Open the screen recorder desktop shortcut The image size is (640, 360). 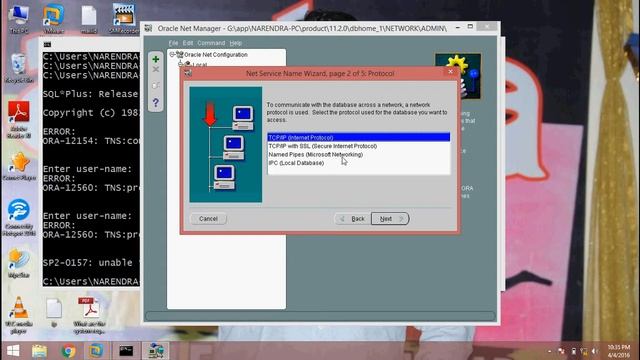click(x=123, y=18)
